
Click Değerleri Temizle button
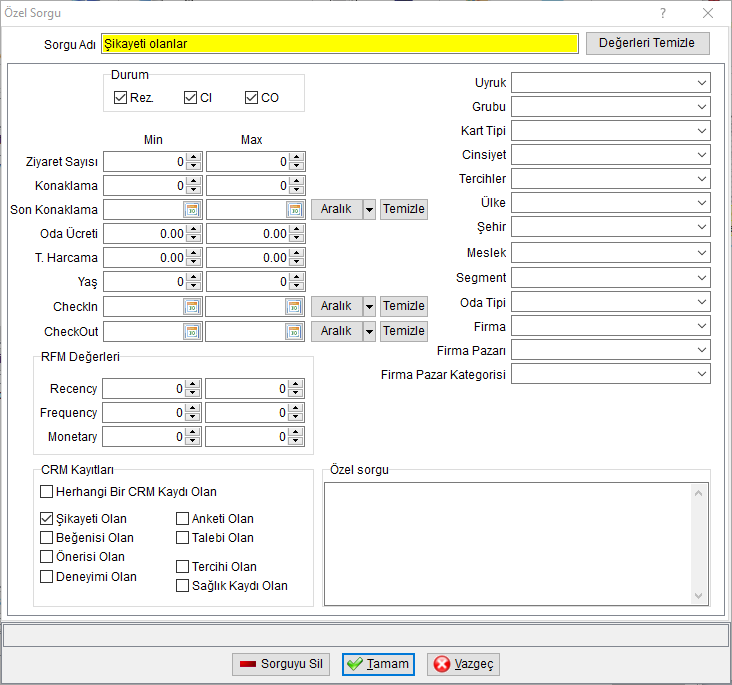pyautogui.click(x=648, y=43)
